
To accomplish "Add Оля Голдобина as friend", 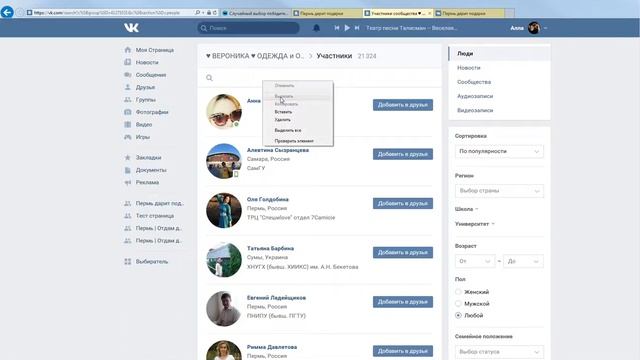I will (x=403, y=203).
